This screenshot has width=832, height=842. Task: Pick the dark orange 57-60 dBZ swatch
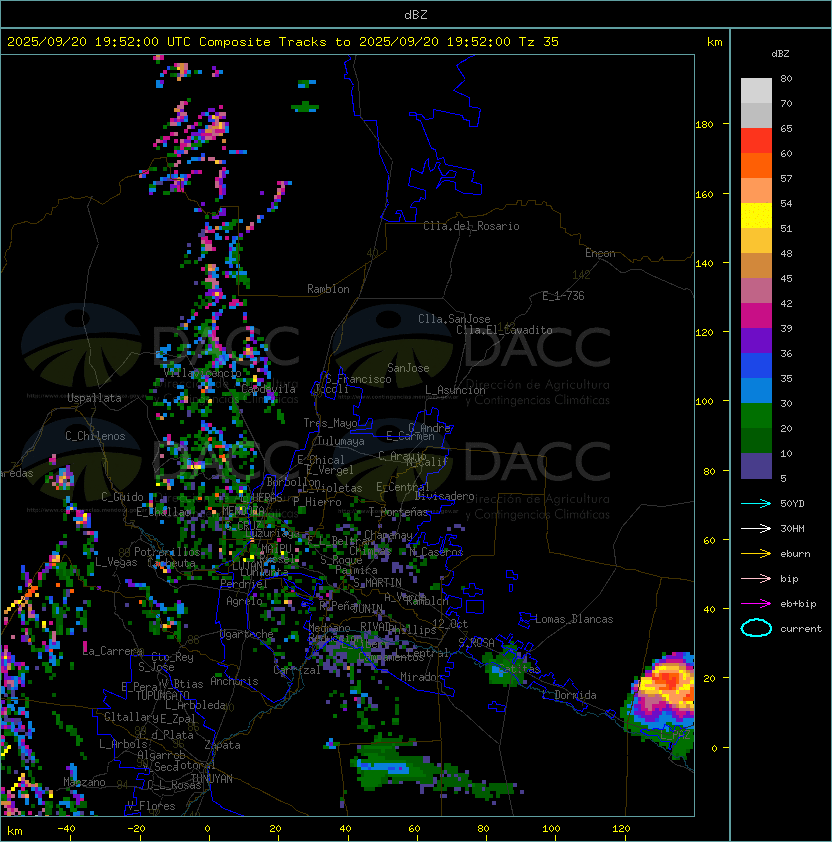756,165
